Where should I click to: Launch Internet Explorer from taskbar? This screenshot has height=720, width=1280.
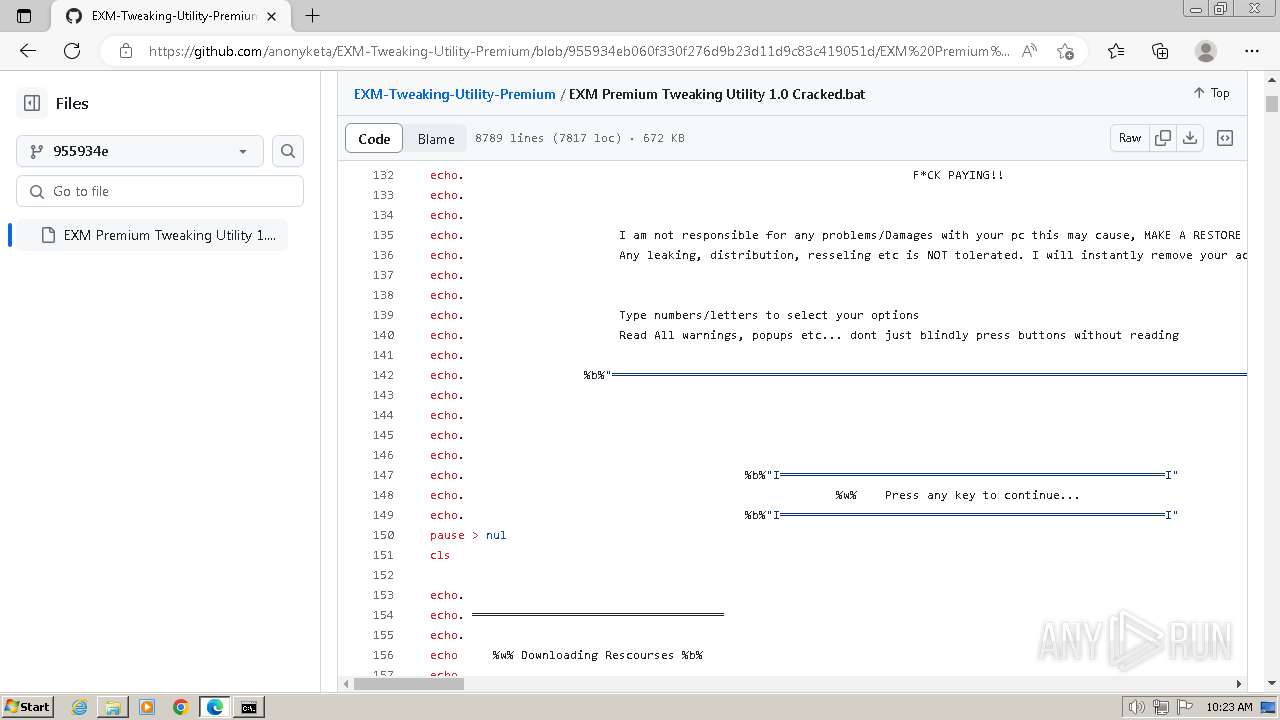click(x=79, y=707)
